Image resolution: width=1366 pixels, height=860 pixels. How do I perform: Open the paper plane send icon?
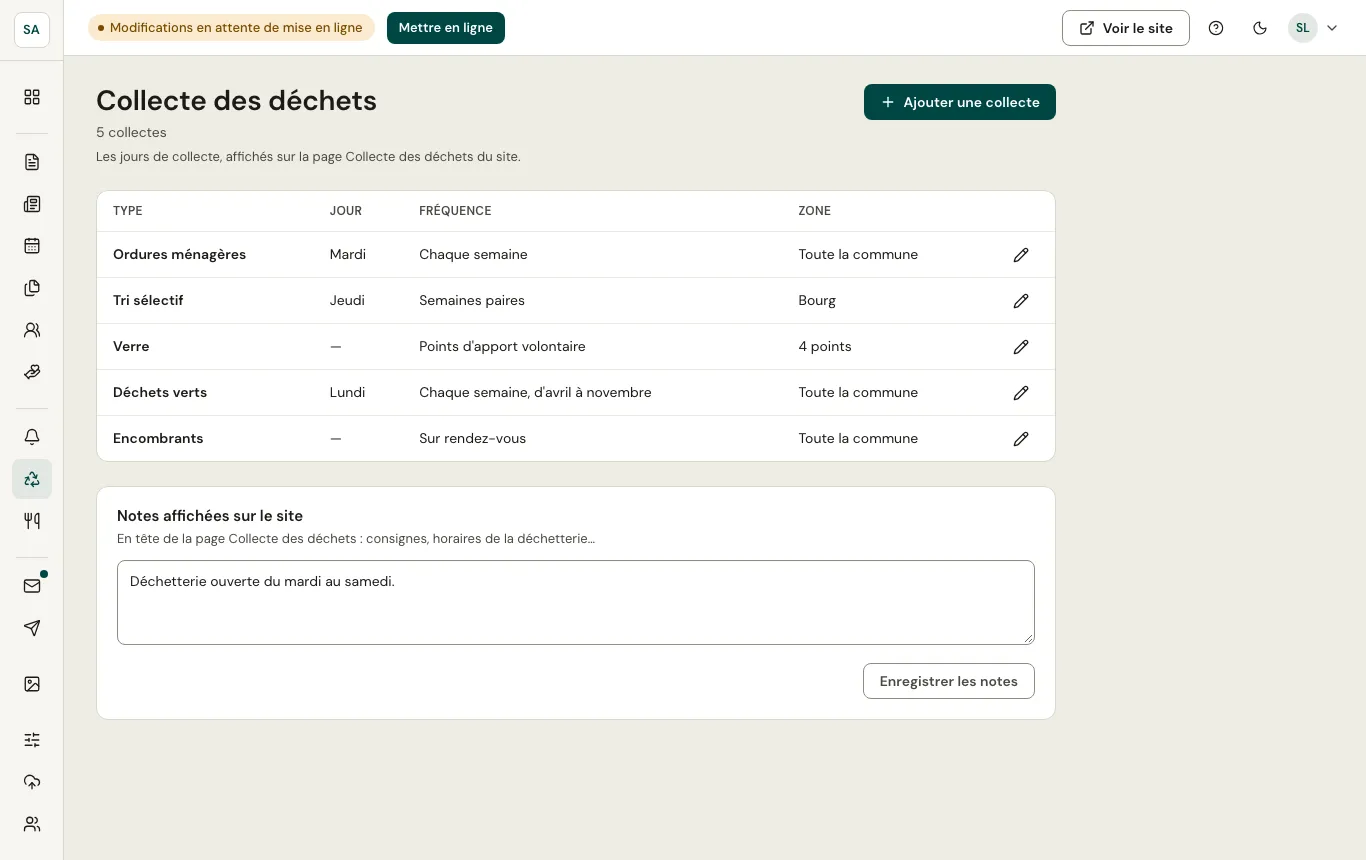32,628
